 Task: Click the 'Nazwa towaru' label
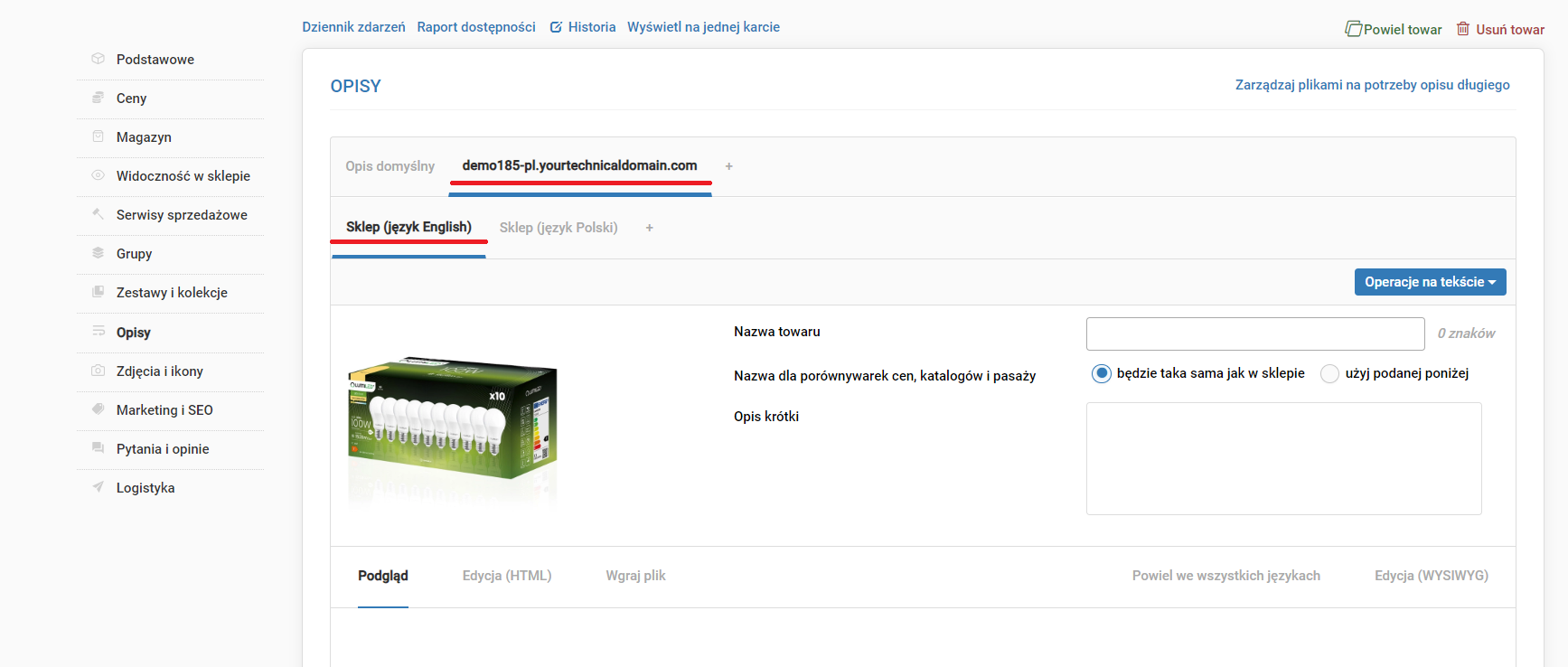(x=777, y=332)
